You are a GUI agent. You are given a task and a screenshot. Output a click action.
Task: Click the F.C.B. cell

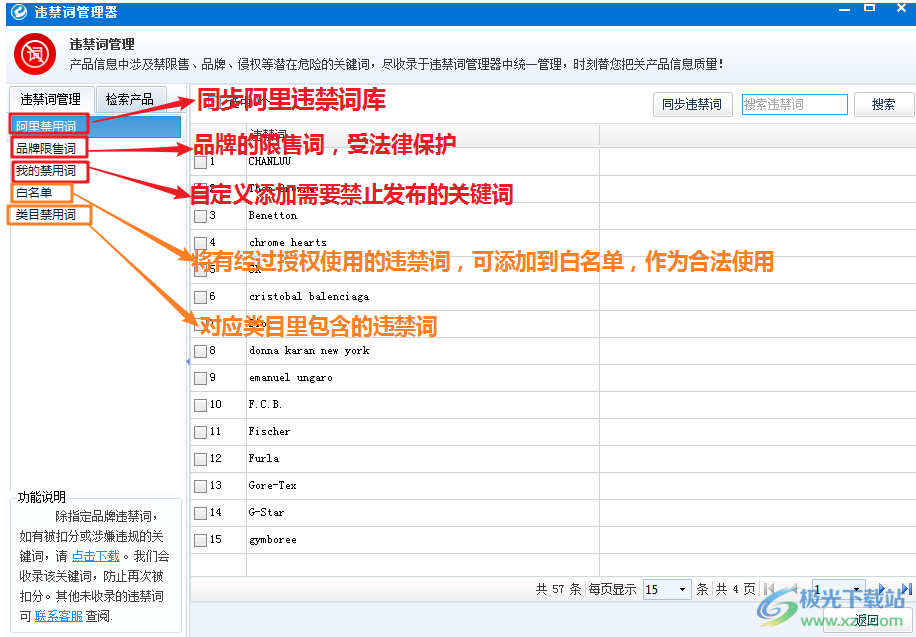coord(423,405)
